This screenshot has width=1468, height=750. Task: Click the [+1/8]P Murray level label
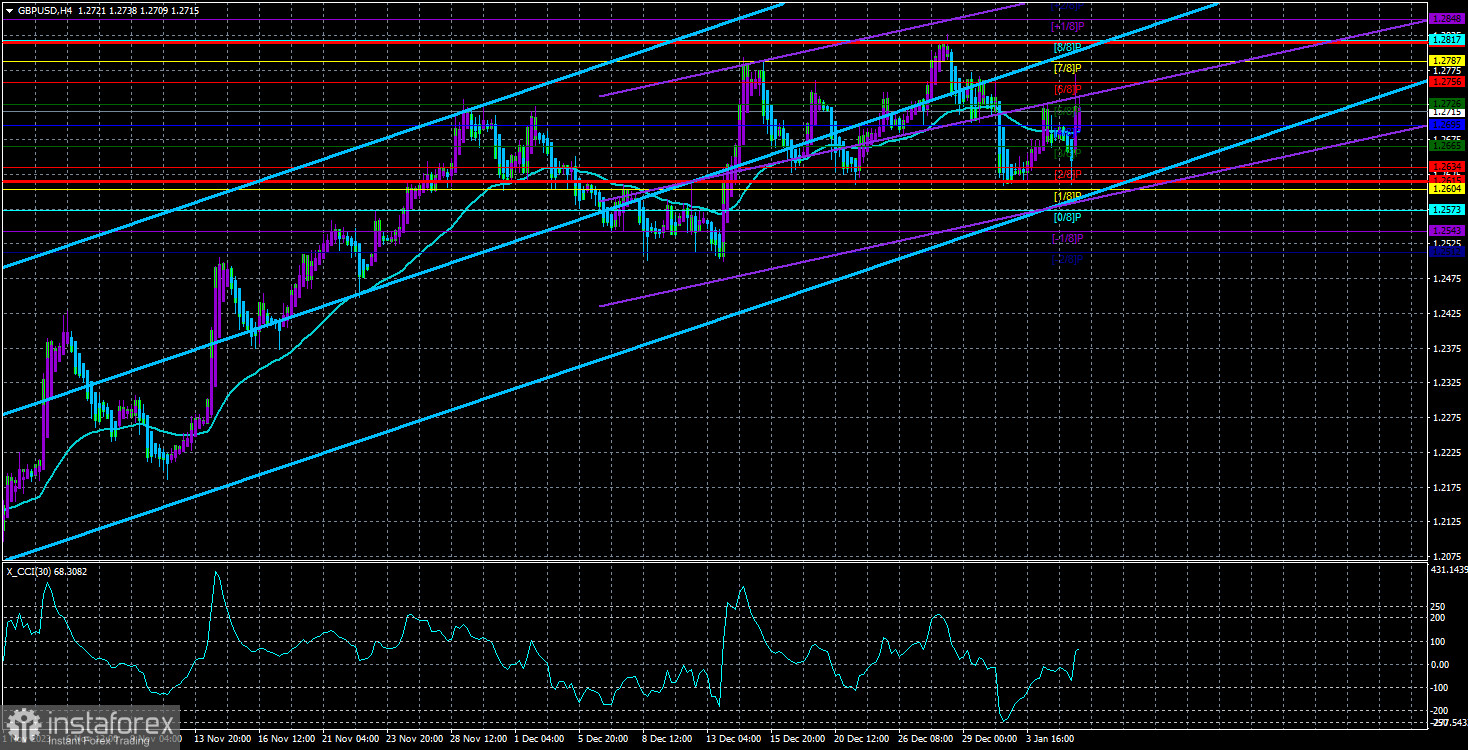click(1065, 26)
